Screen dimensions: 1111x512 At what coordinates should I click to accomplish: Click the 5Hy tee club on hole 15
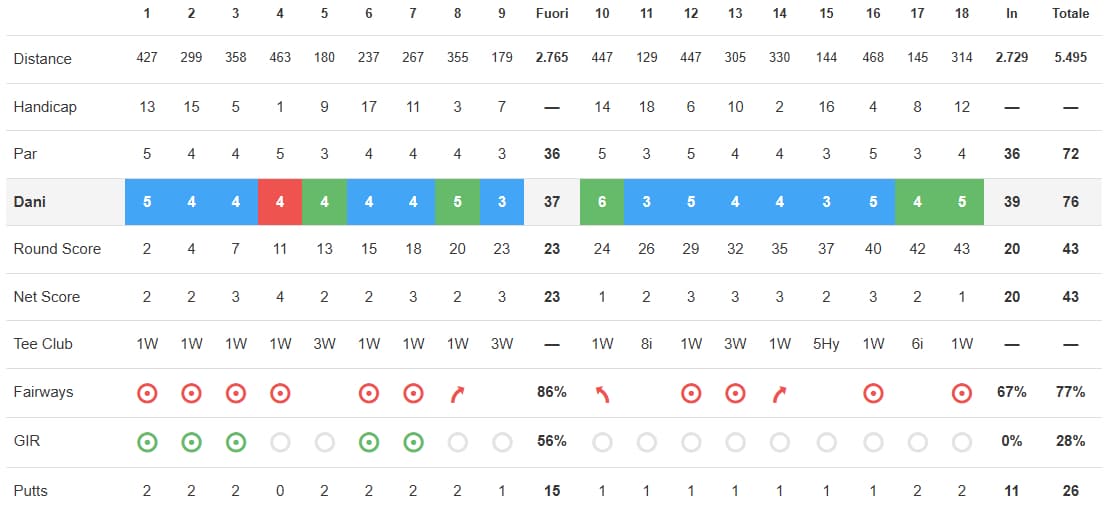coord(826,344)
